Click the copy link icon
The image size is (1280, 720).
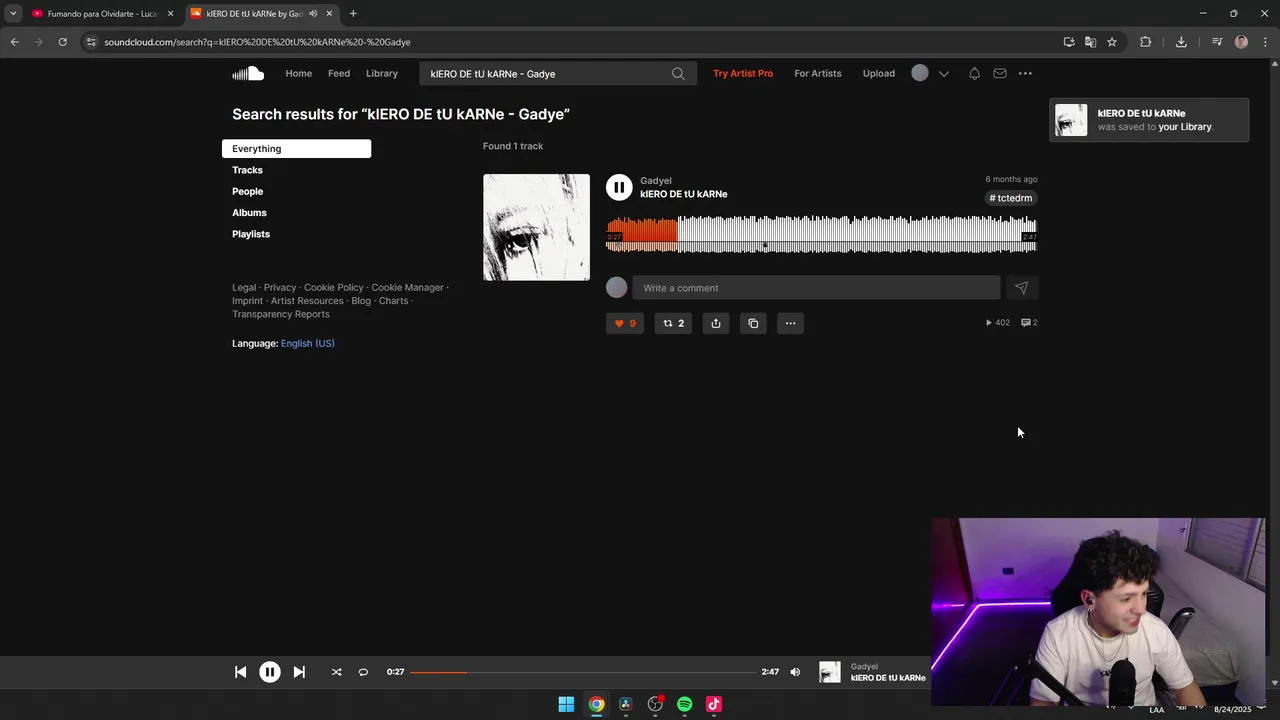pyautogui.click(x=753, y=323)
